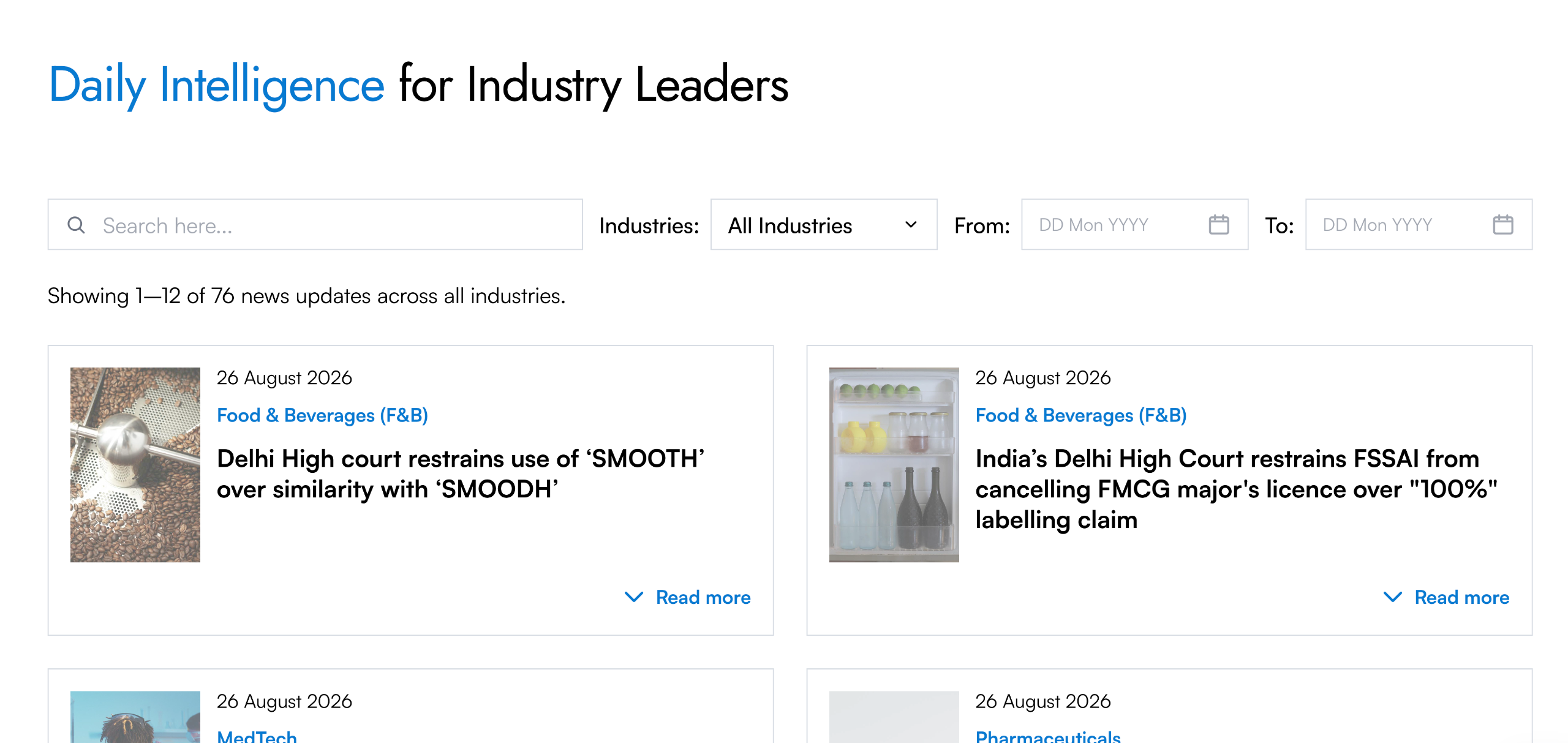Click chevron beside FSSAI article Read more
This screenshot has width=1568, height=743.
(1392, 597)
